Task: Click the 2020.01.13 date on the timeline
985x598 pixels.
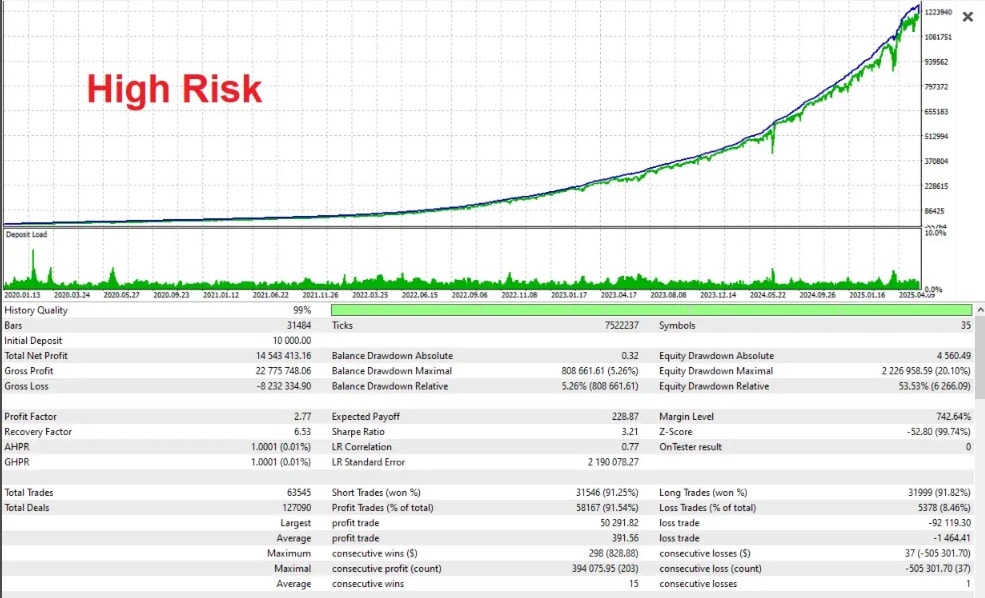Action: 22,295
